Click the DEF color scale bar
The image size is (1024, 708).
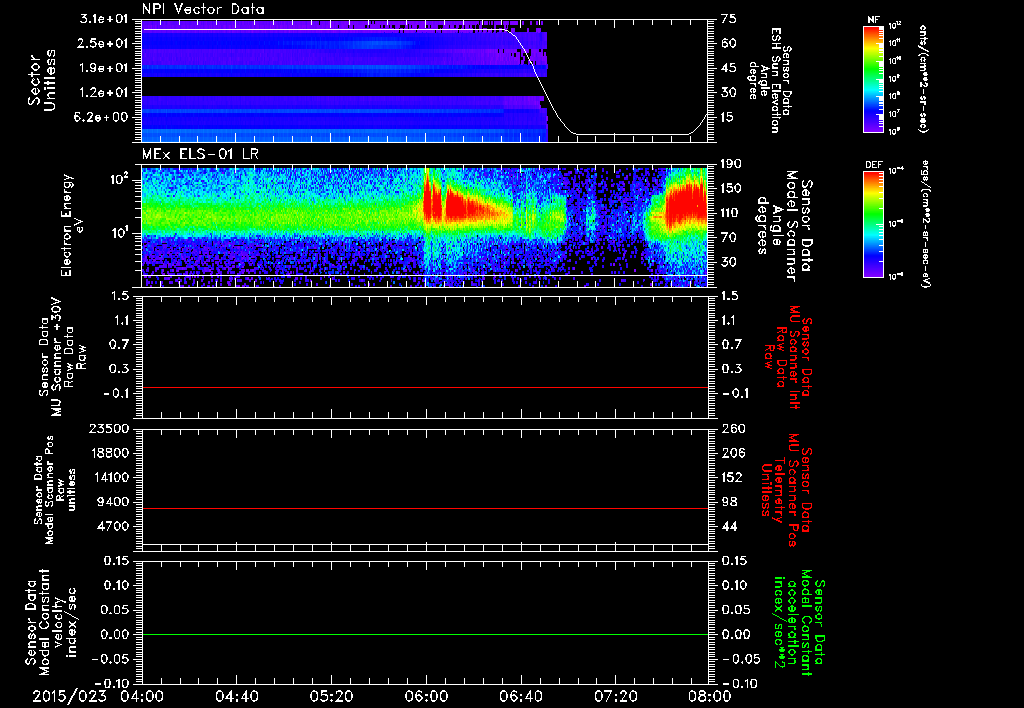[x=873, y=225]
